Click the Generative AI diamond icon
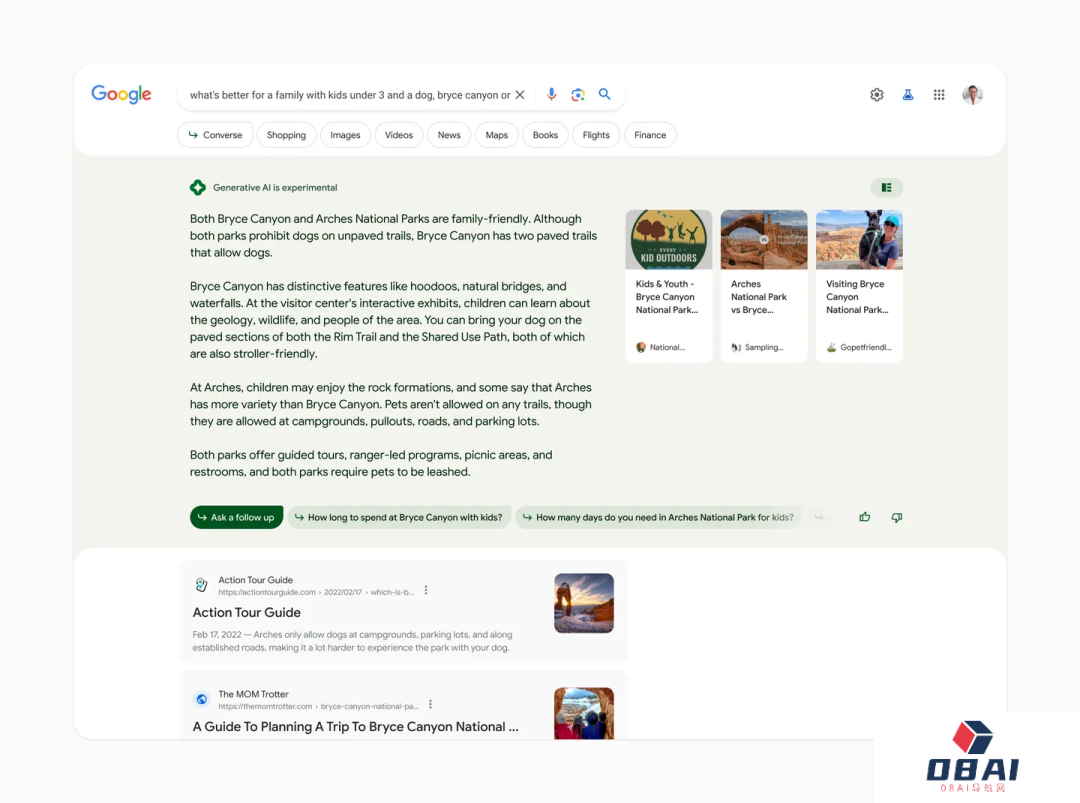The height and width of the screenshot is (803, 1080). (x=198, y=187)
